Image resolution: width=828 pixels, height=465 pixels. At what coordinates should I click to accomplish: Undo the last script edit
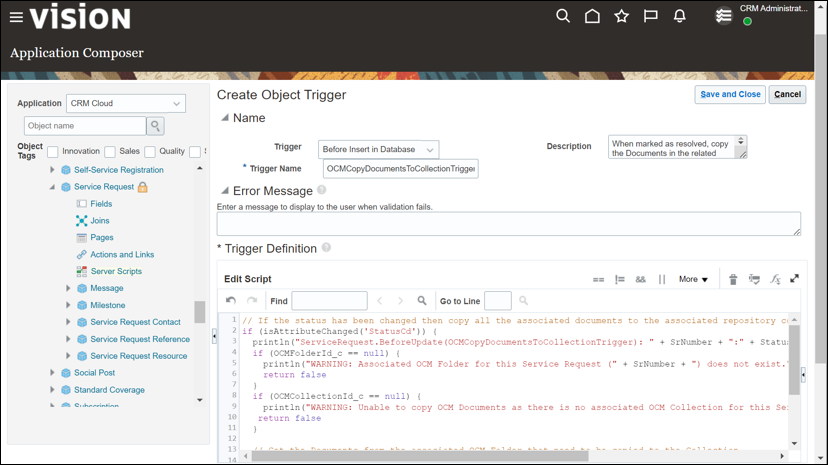(231, 300)
